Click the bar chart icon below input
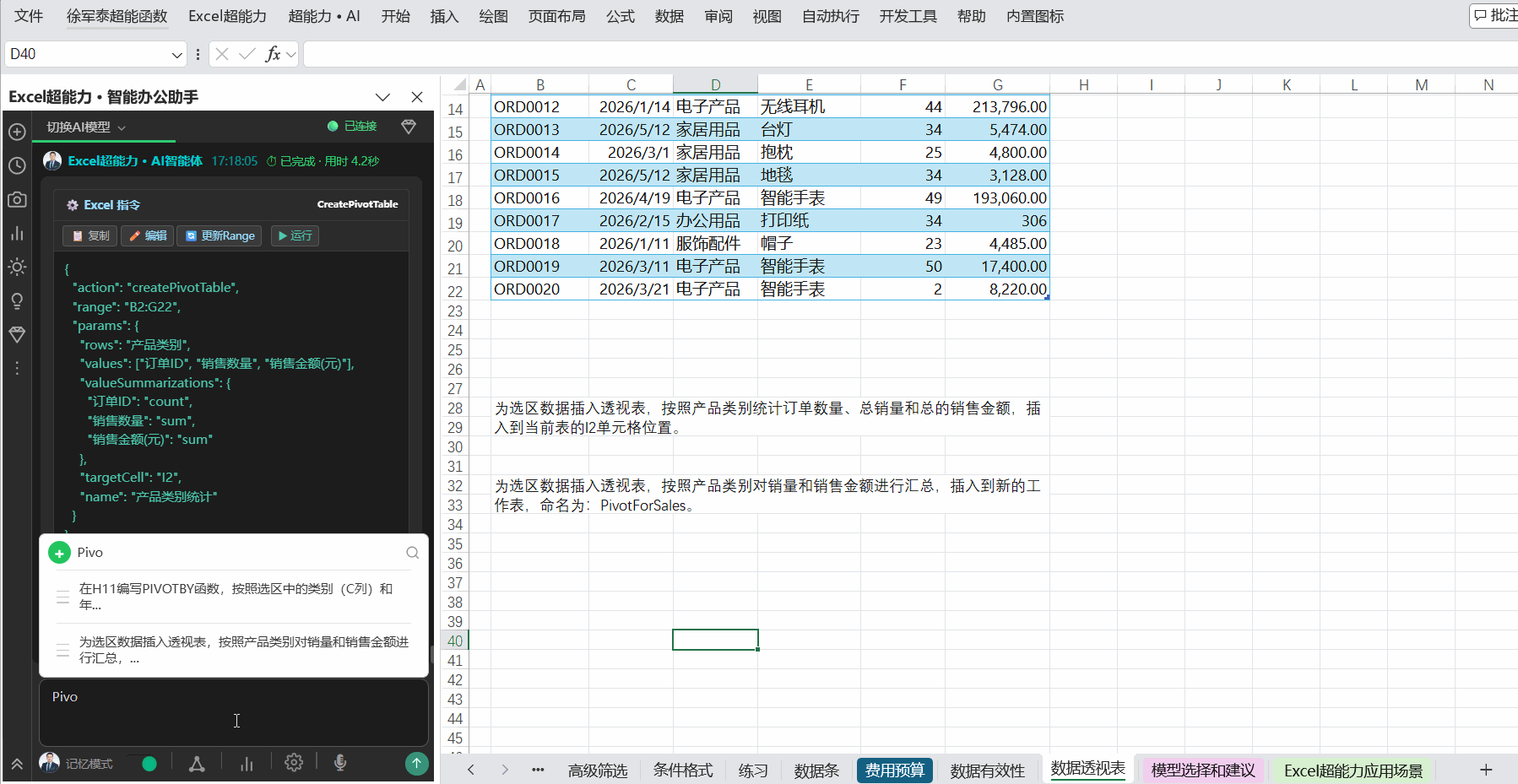 (x=247, y=764)
